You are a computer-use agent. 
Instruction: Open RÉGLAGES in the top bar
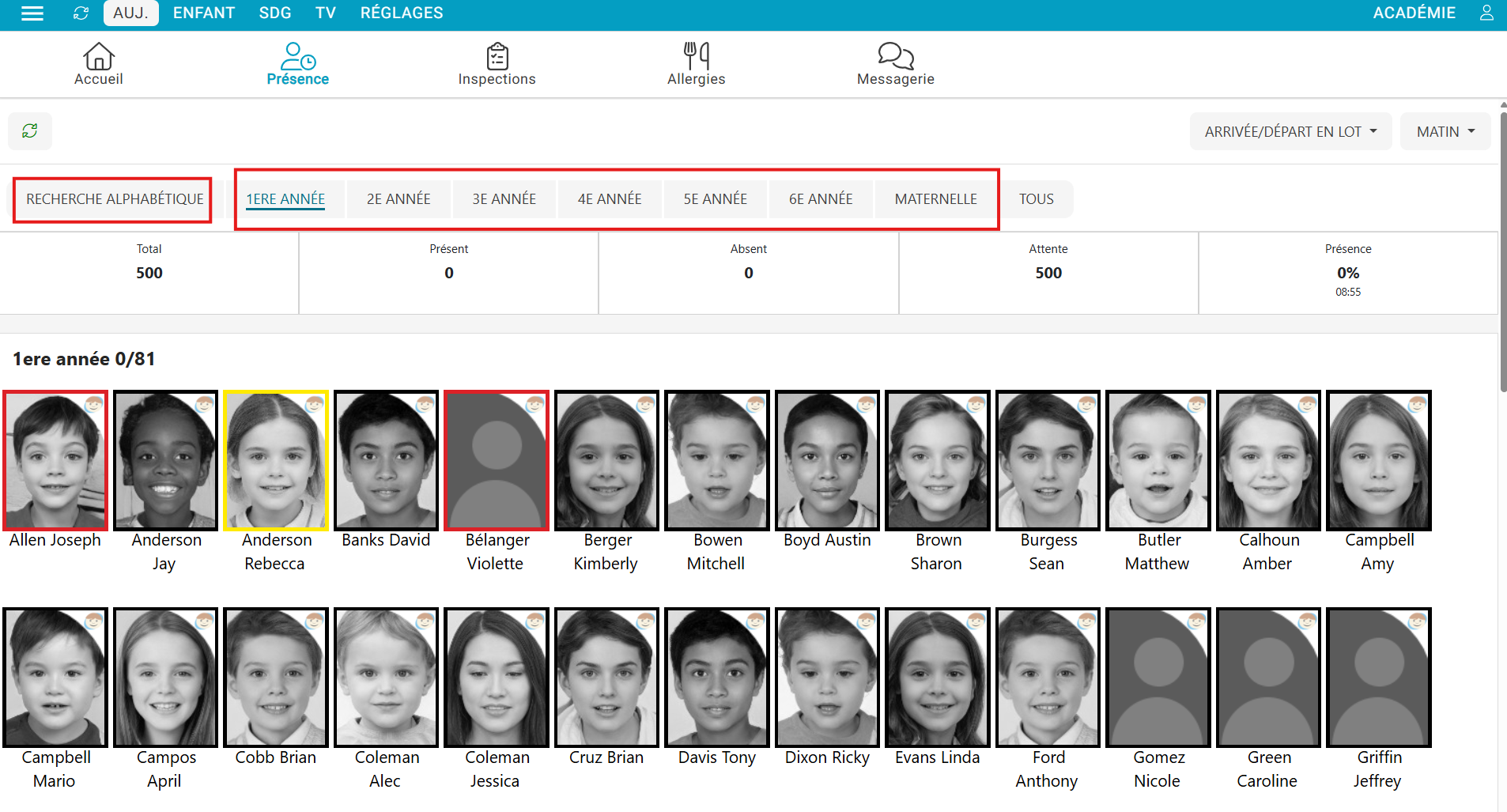click(402, 13)
